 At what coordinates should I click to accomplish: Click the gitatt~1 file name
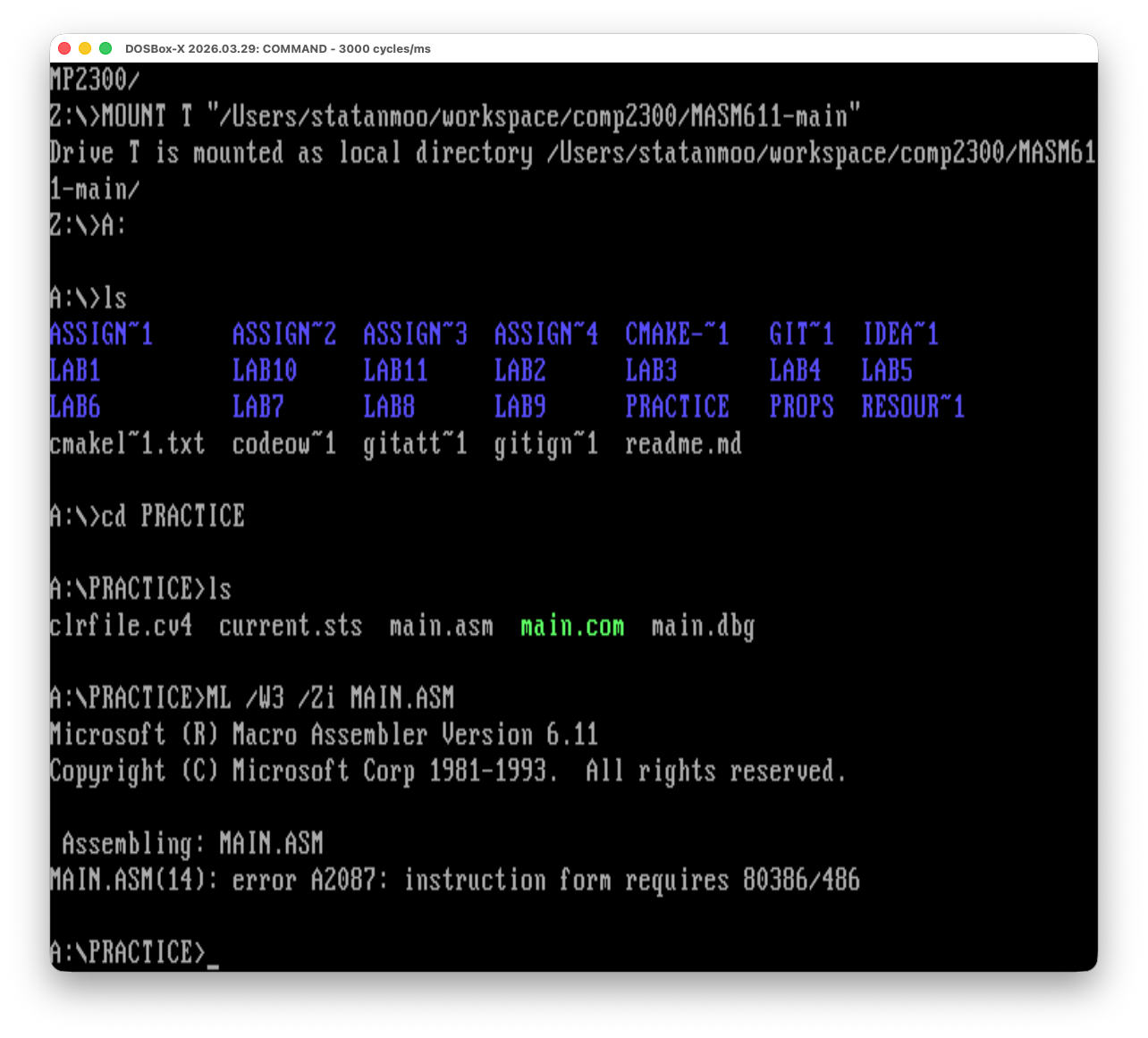[x=416, y=443]
